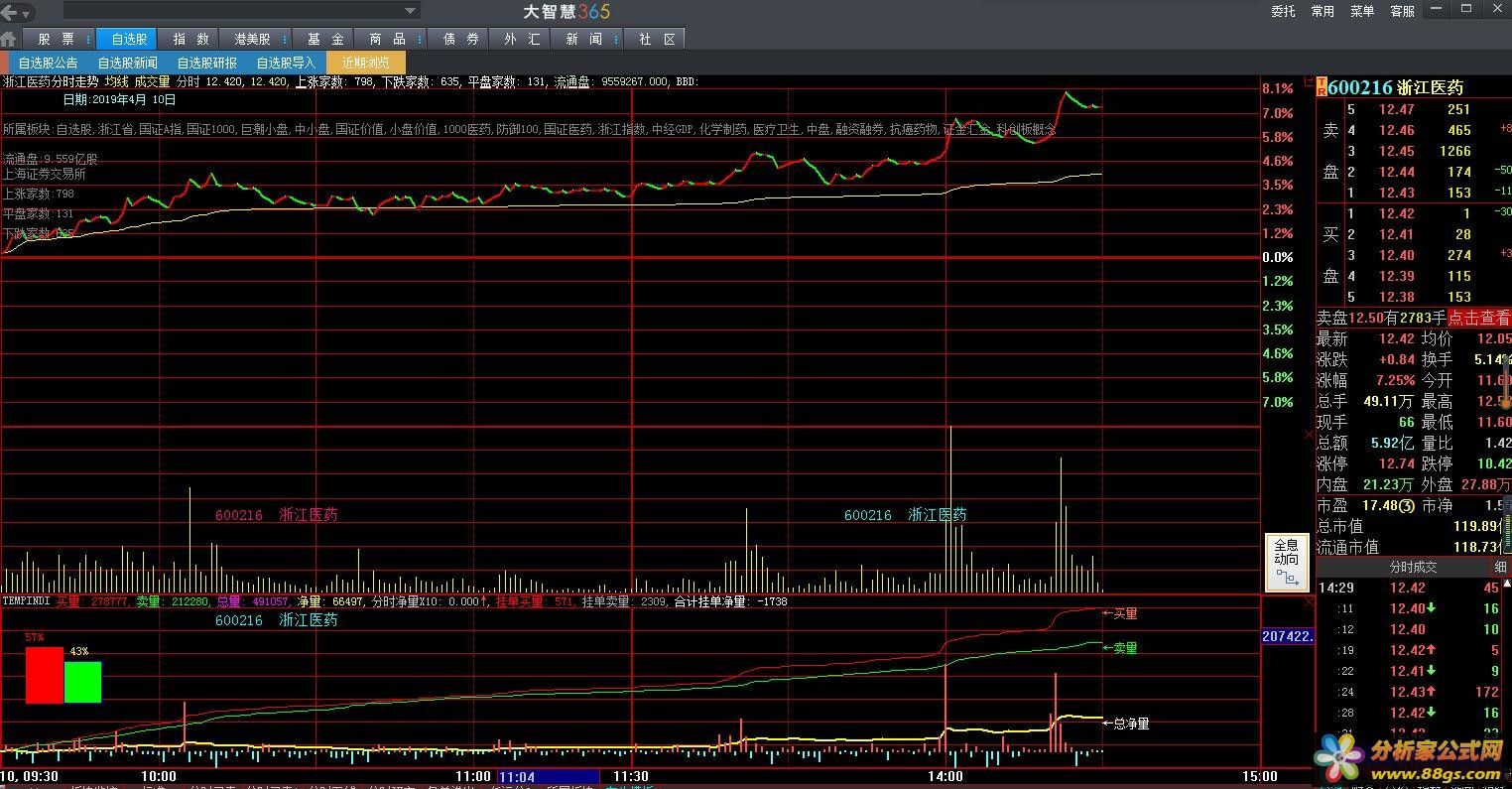Click the 均线 label in chart header

tap(117, 81)
